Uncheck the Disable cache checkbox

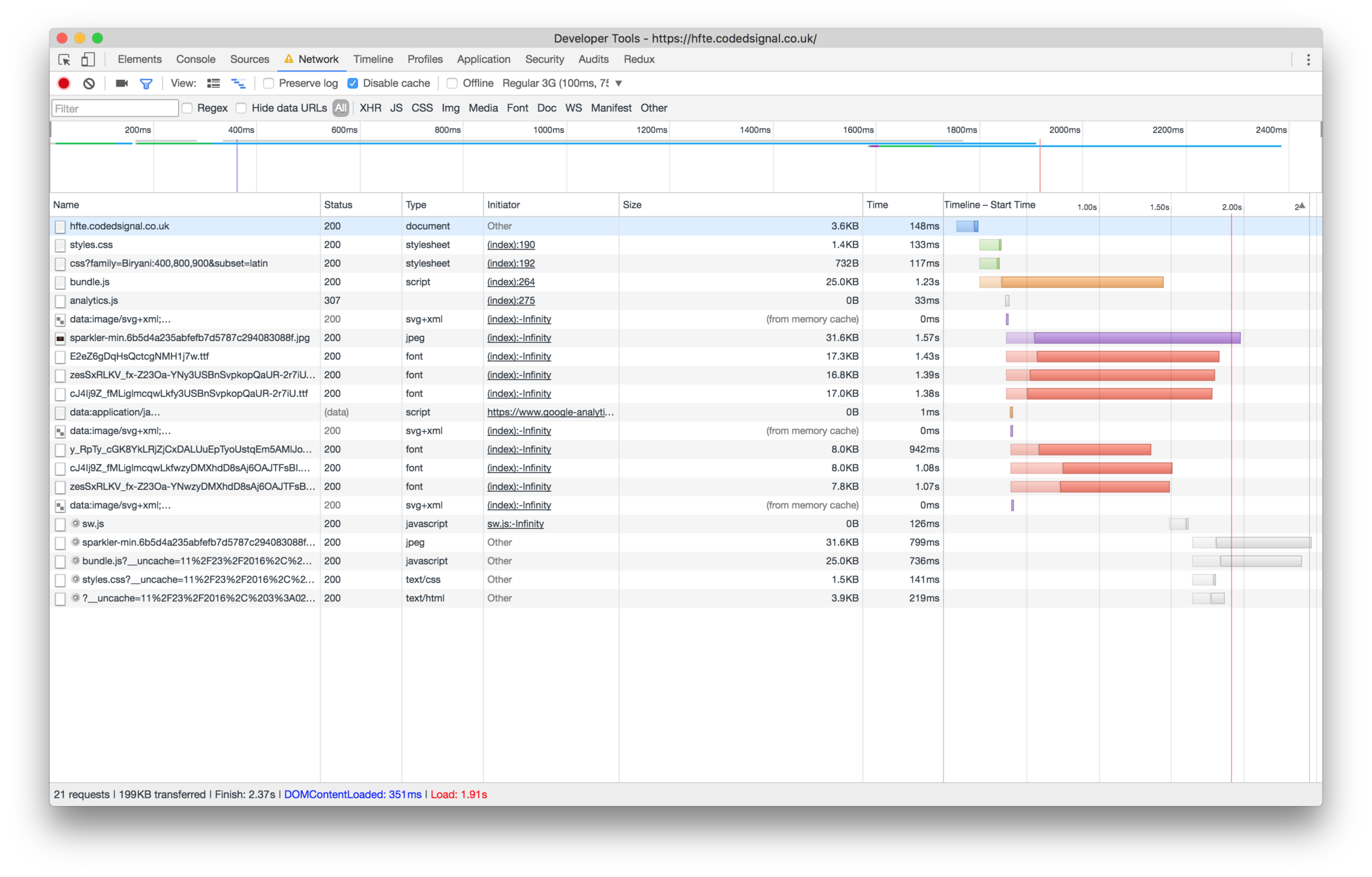coord(353,83)
